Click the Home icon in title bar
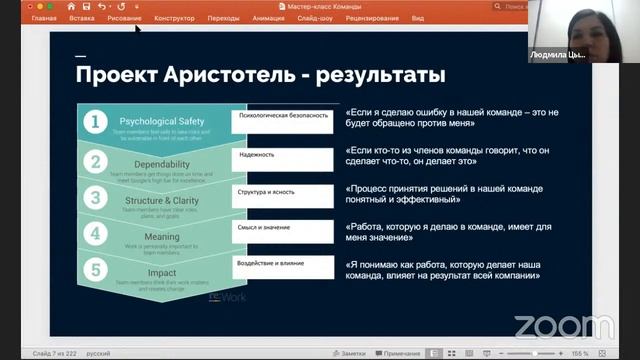The width and height of the screenshot is (640, 360). (71, 7)
